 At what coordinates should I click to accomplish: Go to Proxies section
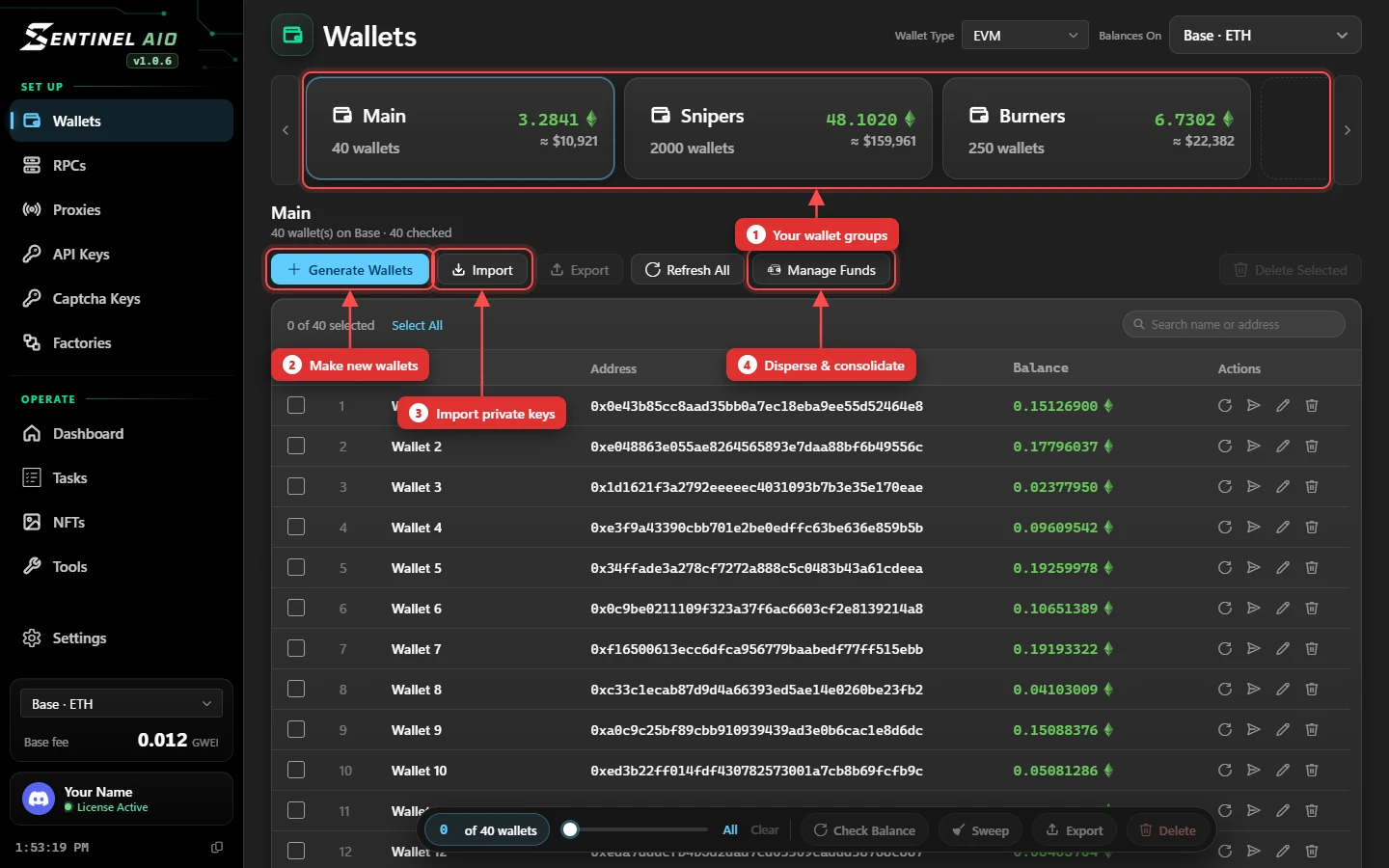pyautogui.click(x=122, y=210)
